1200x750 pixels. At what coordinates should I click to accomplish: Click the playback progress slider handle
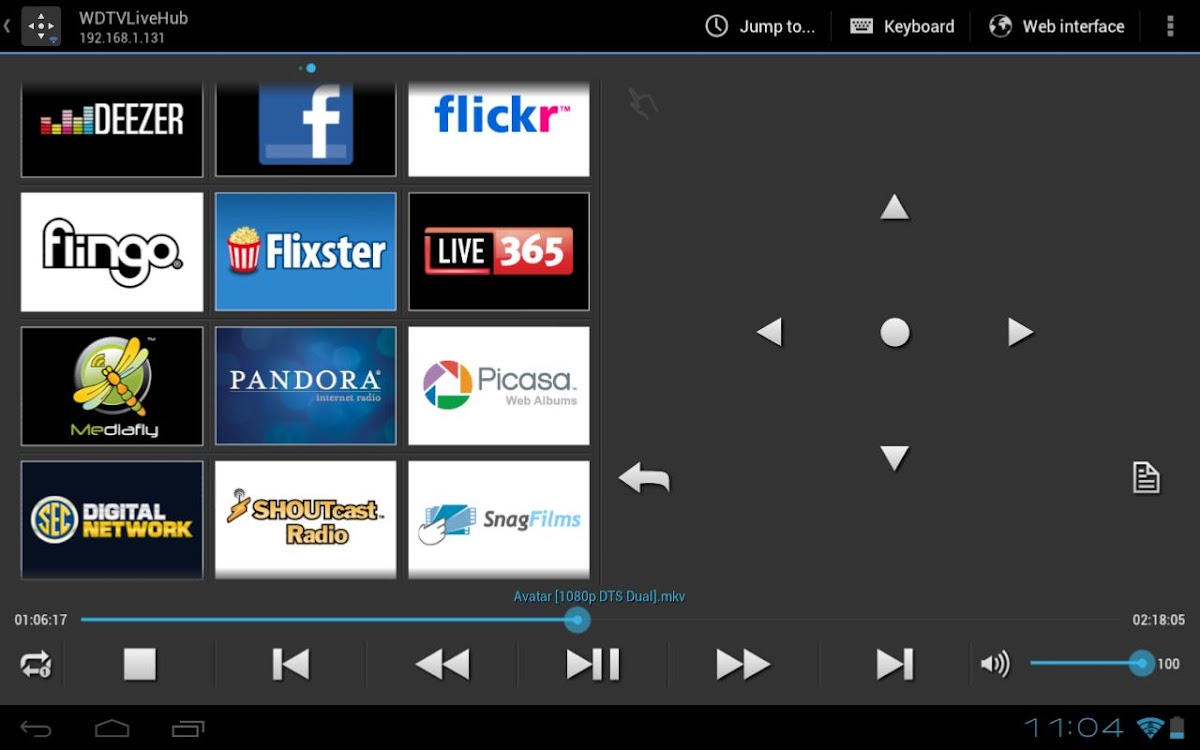576,620
